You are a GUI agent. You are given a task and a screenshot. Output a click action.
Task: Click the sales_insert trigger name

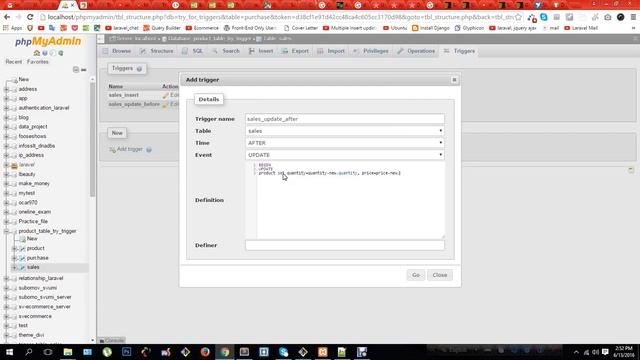123,95
